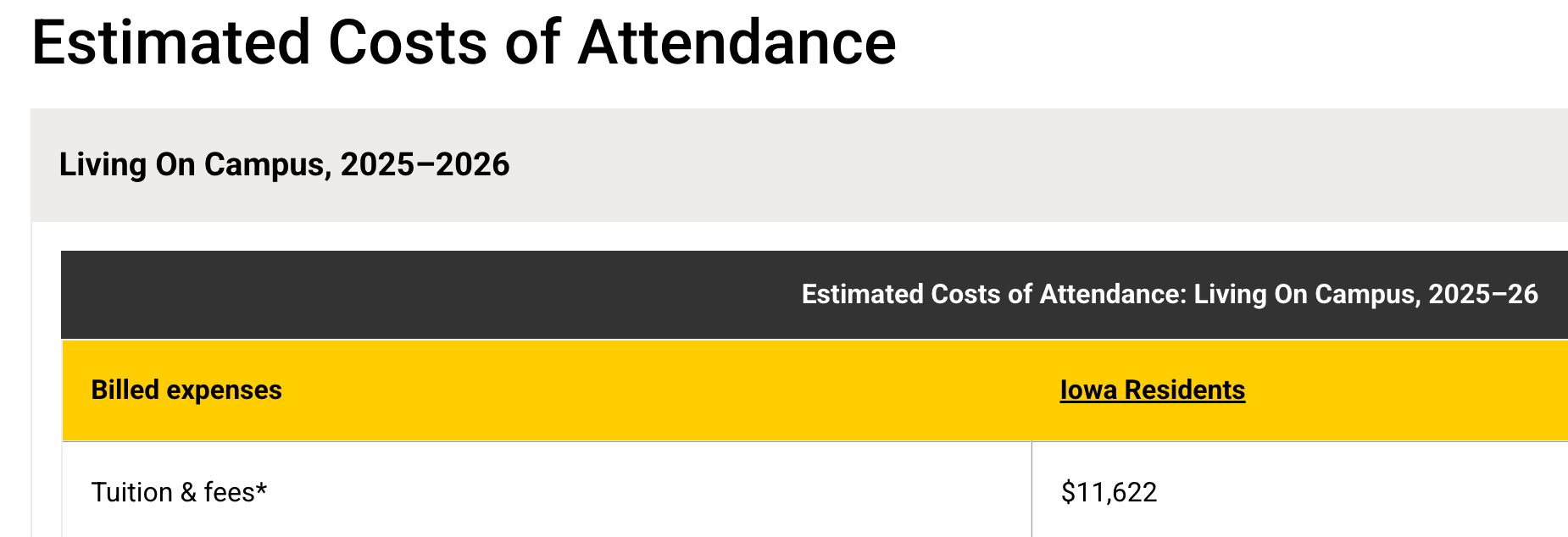The width and height of the screenshot is (1568, 537).
Task: Click '2025–26' in the dark table caption
Action: coord(1483,294)
